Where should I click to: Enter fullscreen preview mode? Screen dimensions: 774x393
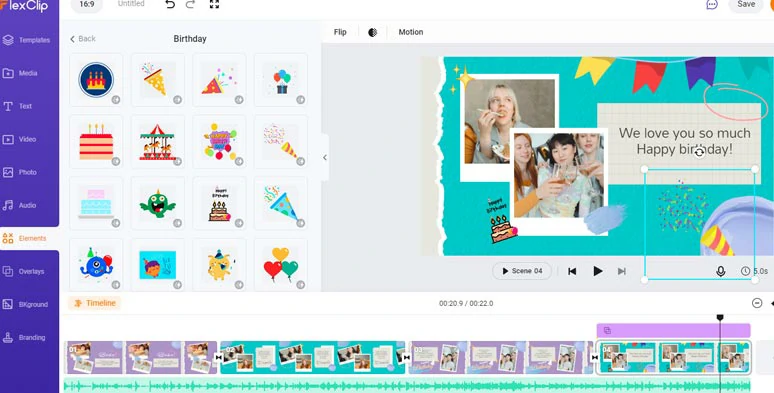click(214, 4)
